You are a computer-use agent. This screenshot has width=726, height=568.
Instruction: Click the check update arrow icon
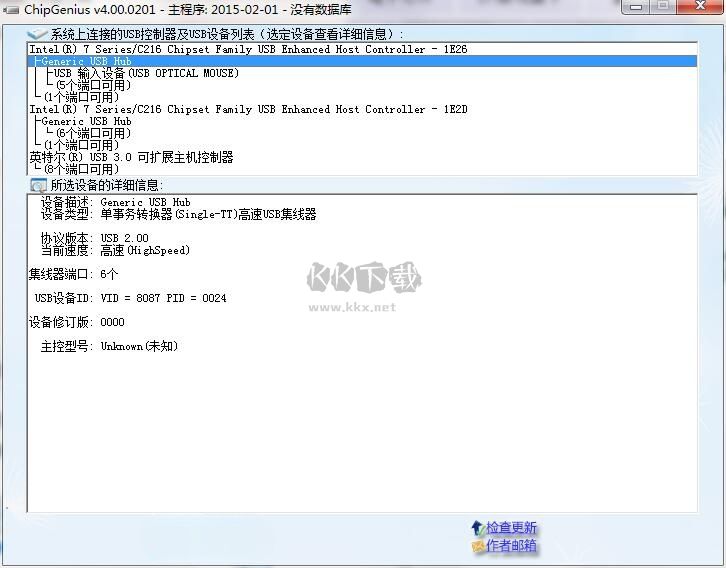tap(477, 527)
